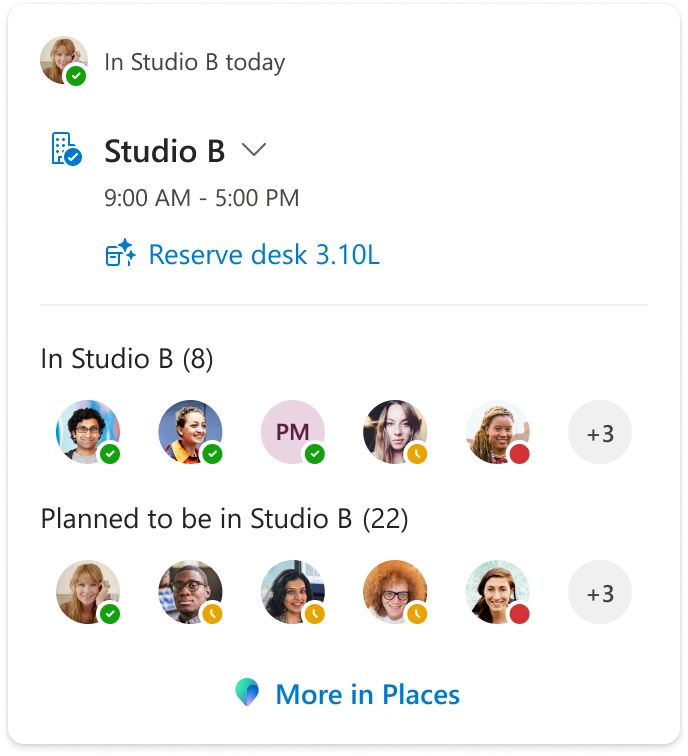Image resolution: width=688 pixels, height=756 pixels.
Task: Click the Studio B building icon
Action: click(67, 149)
